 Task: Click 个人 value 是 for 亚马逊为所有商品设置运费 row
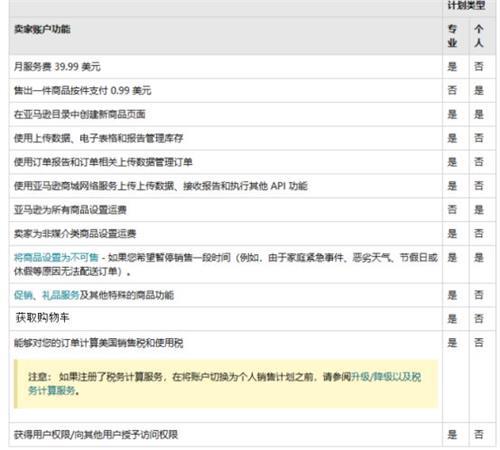[479, 210]
